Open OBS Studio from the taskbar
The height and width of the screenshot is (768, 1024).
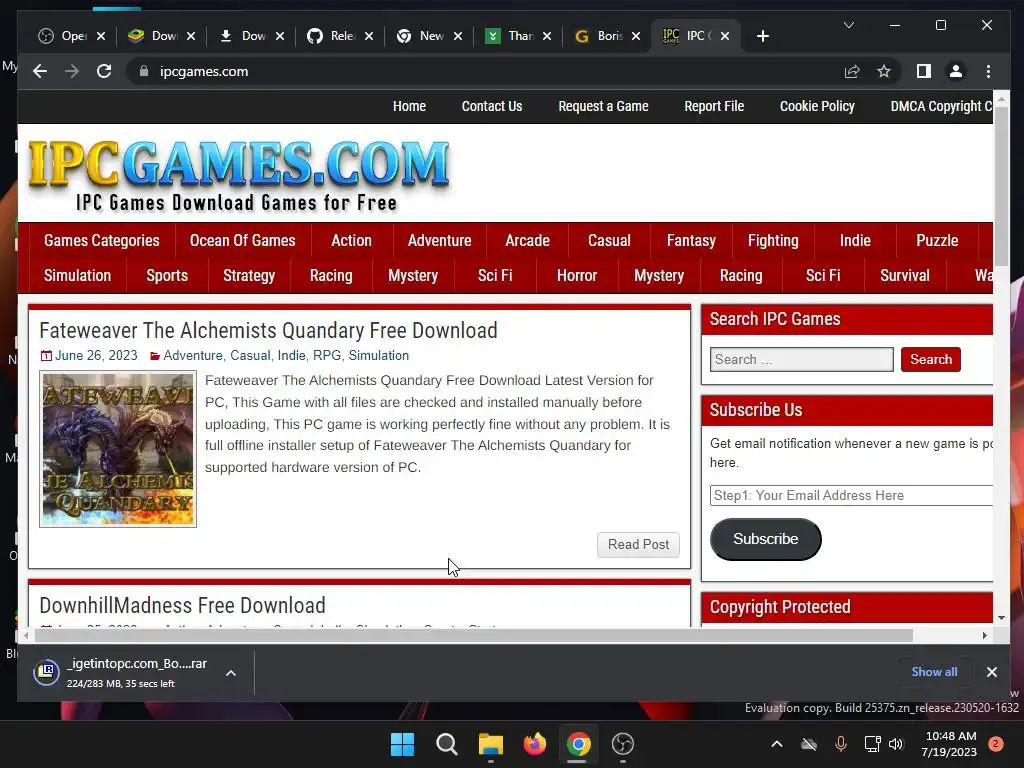point(622,744)
